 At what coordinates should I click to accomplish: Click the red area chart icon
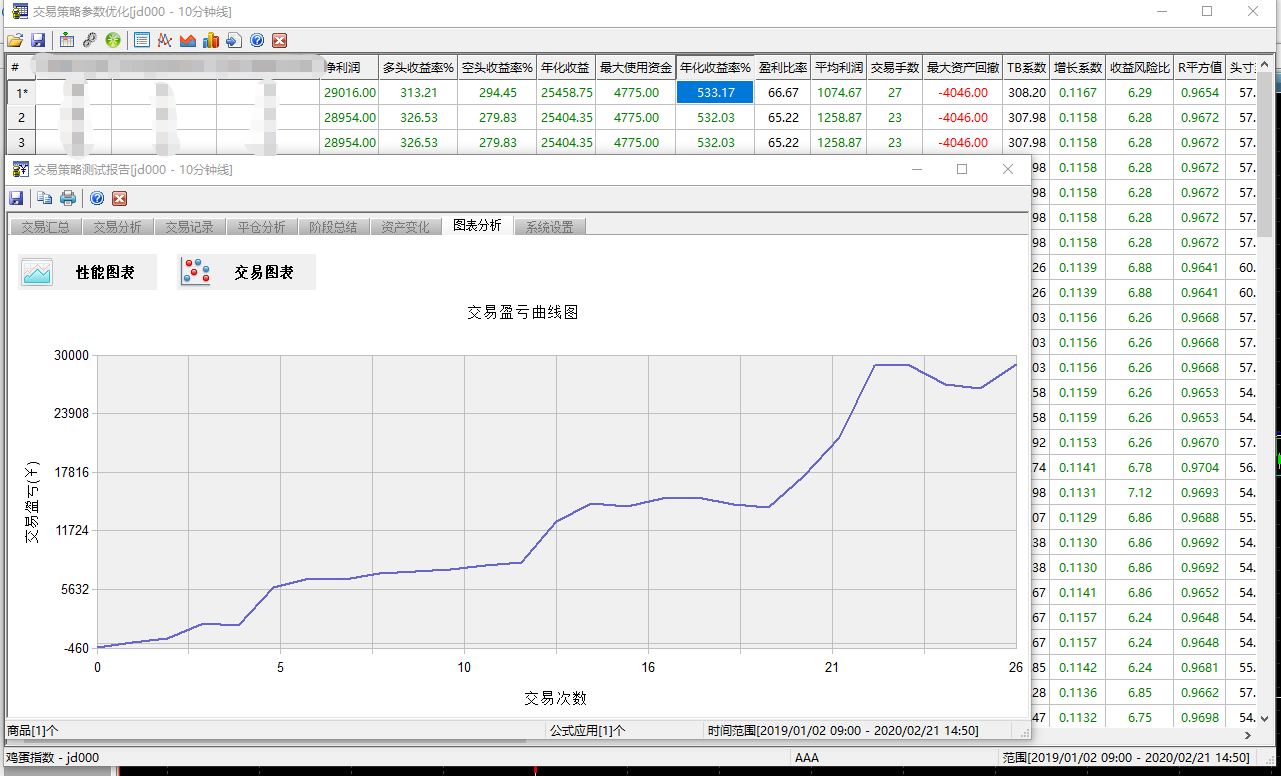pos(187,40)
